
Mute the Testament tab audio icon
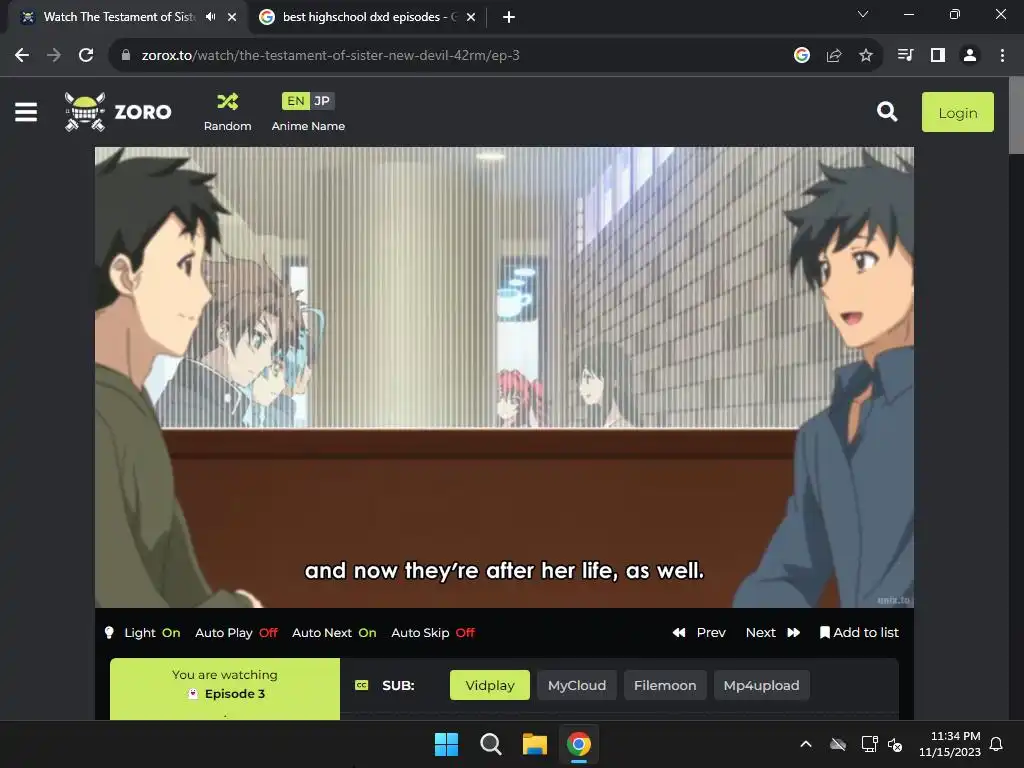(x=210, y=17)
